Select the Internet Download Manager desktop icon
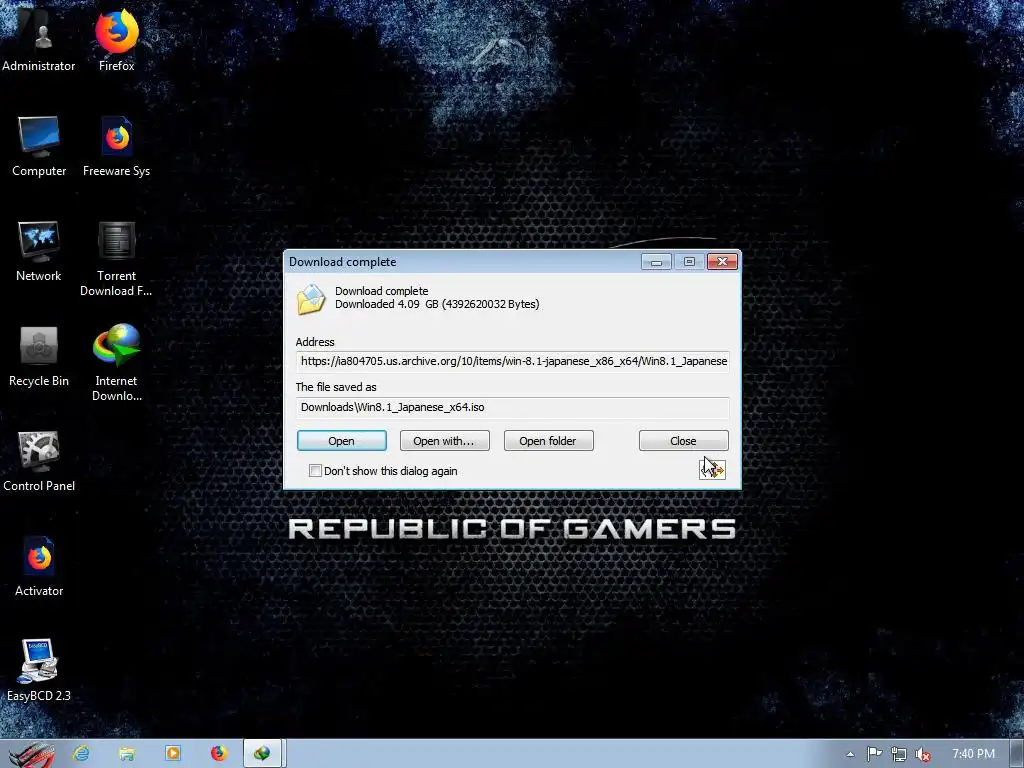This screenshot has height=768, width=1024. tap(116, 363)
